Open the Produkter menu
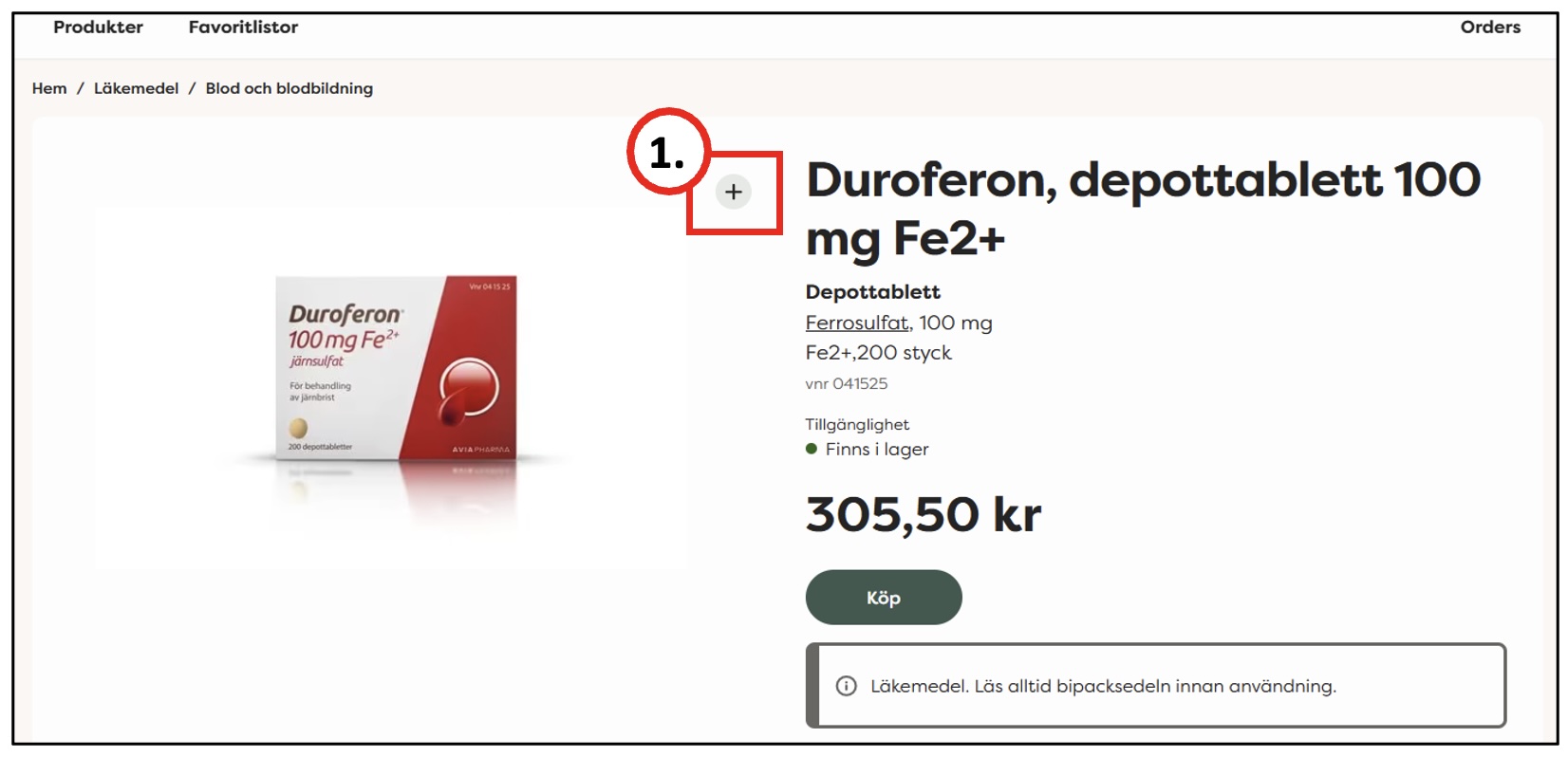Viewport: 1568px width, 757px height. point(98,28)
